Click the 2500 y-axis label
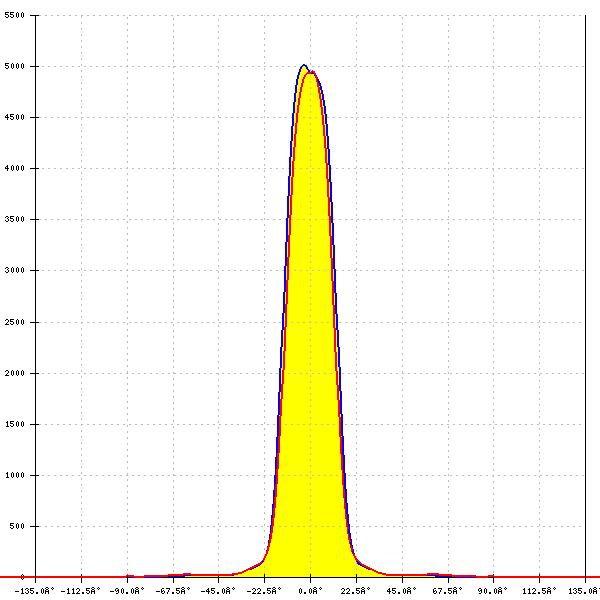 [x=15, y=322]
